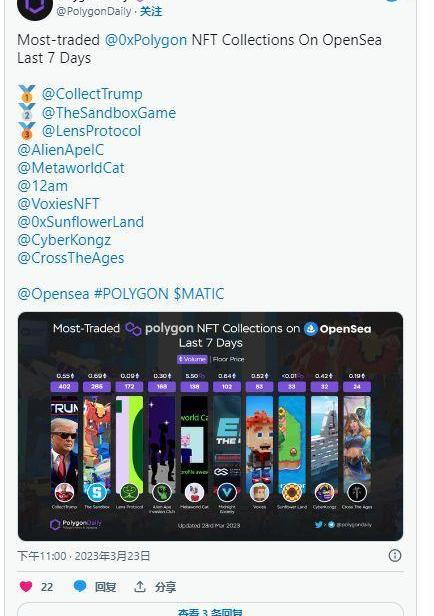
Task: Open the @0xSunflowerLand mention
Action: click(x=81, y=222)
